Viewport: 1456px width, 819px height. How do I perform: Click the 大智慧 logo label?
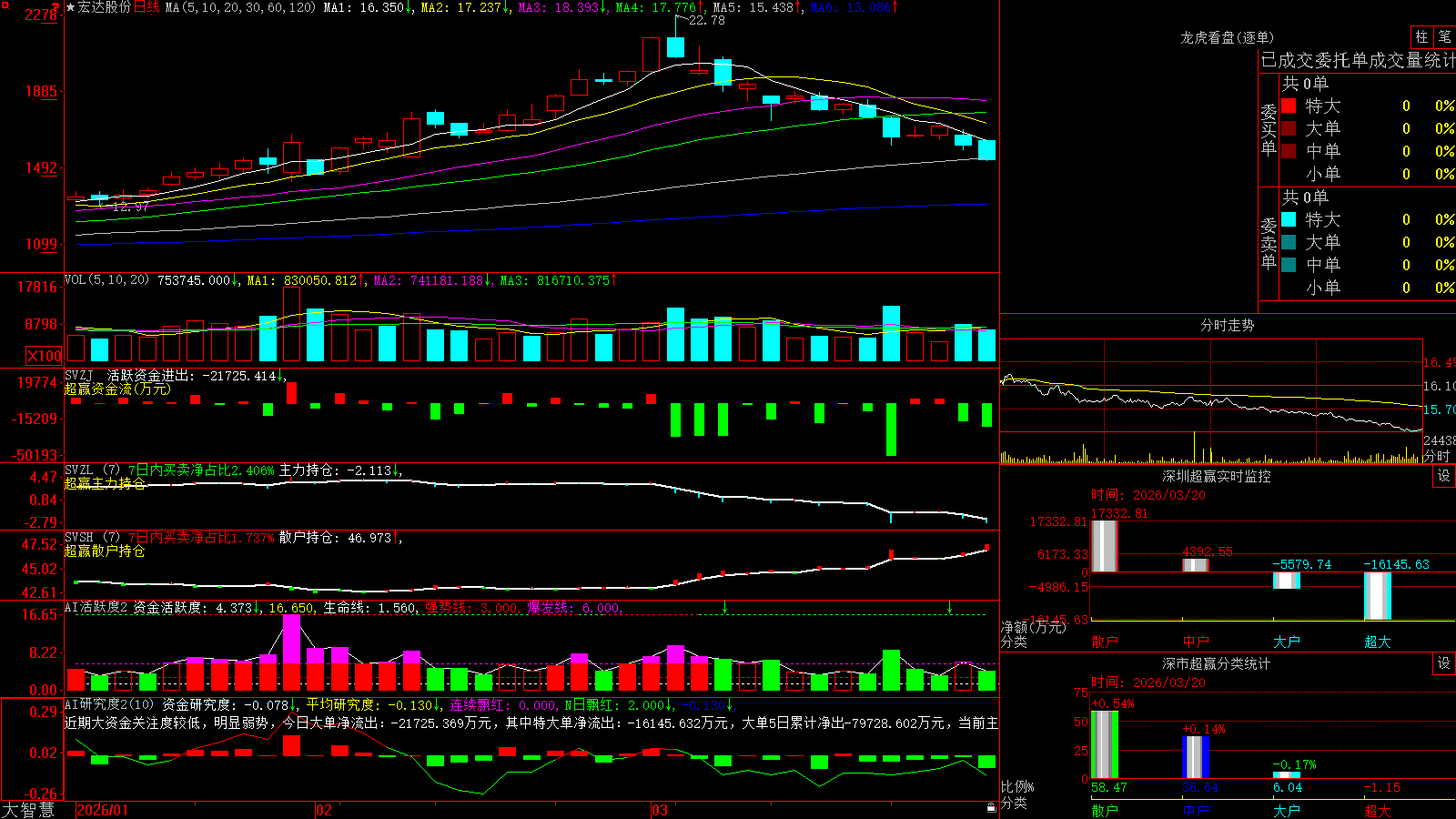28,810
